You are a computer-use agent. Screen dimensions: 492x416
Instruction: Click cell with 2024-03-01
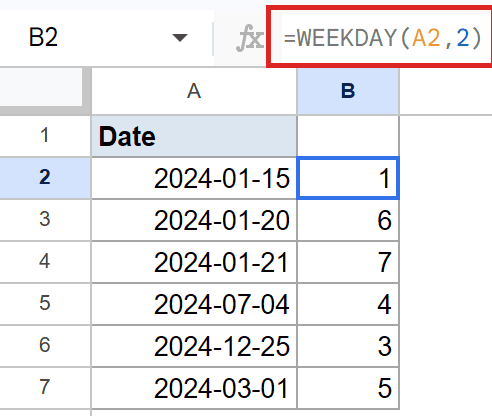[194, 388]
